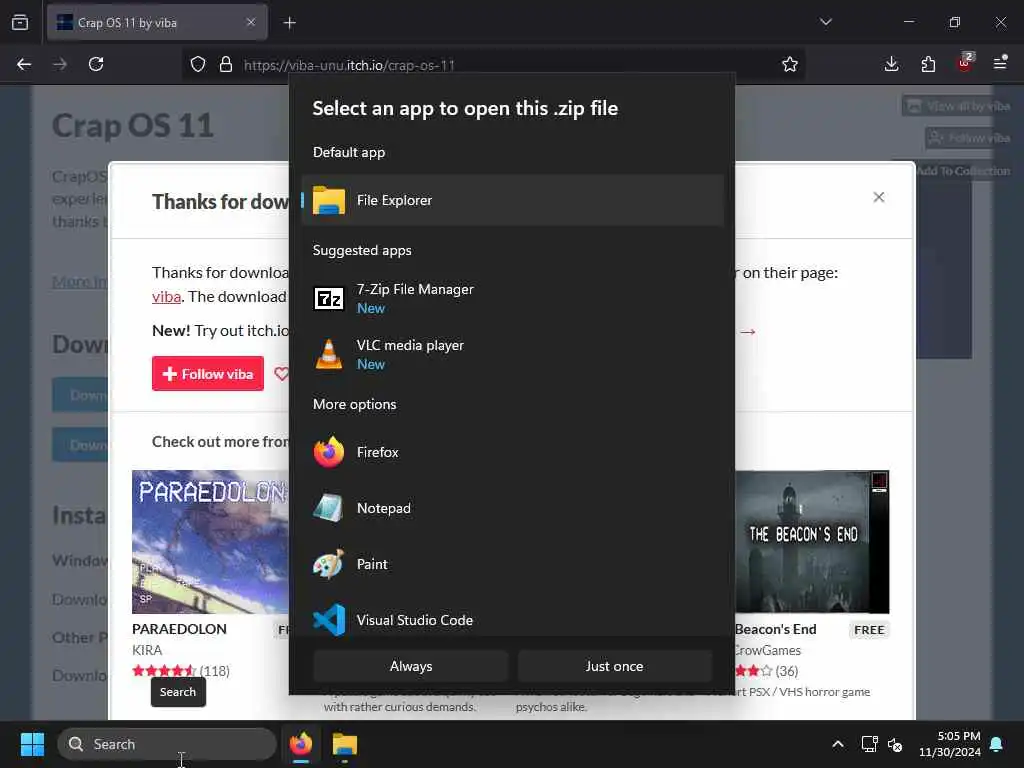1024x768 pixels.
Task: Click the address bar URL
Action: coord(349,65)
